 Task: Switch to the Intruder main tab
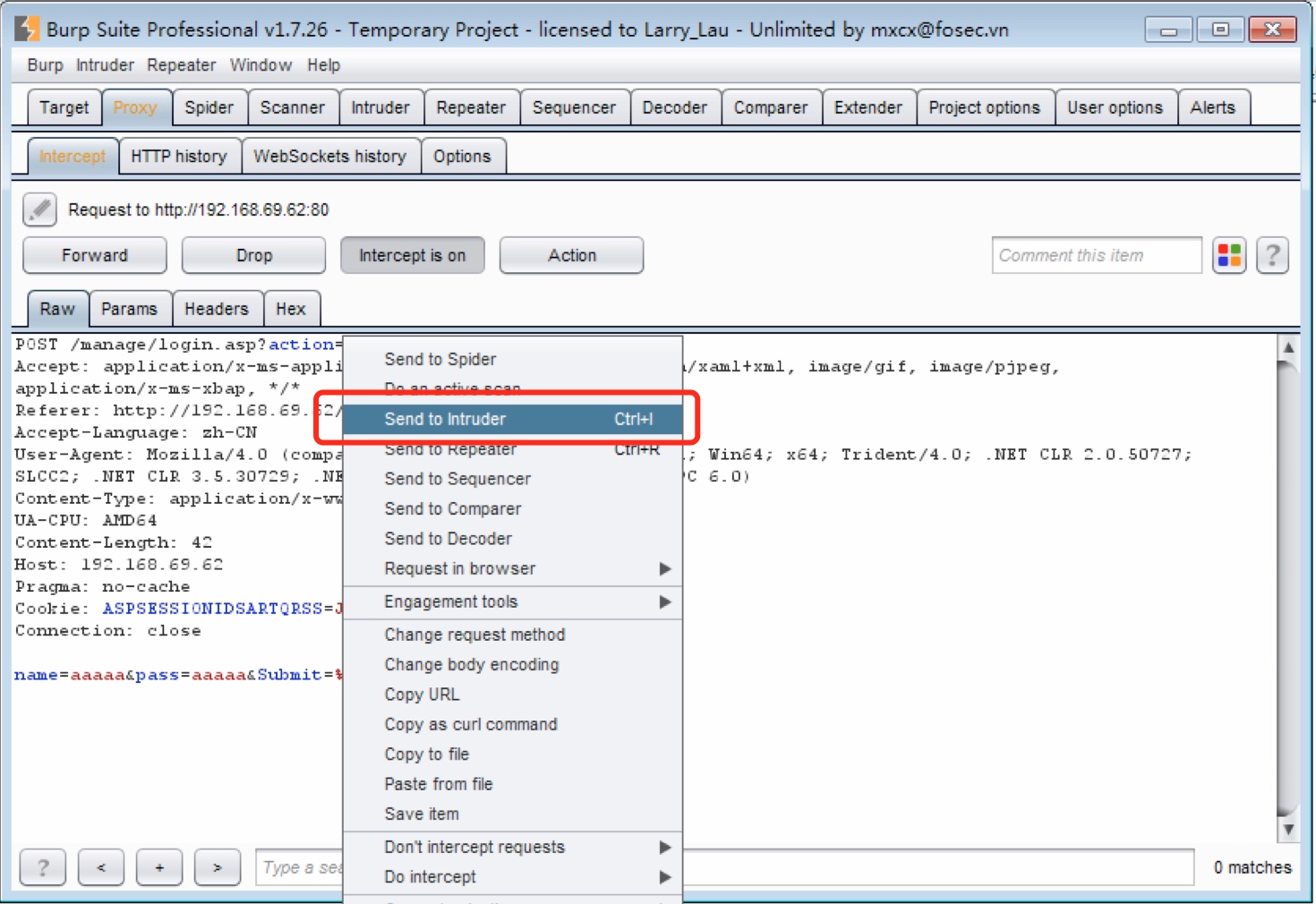(380, 107)
